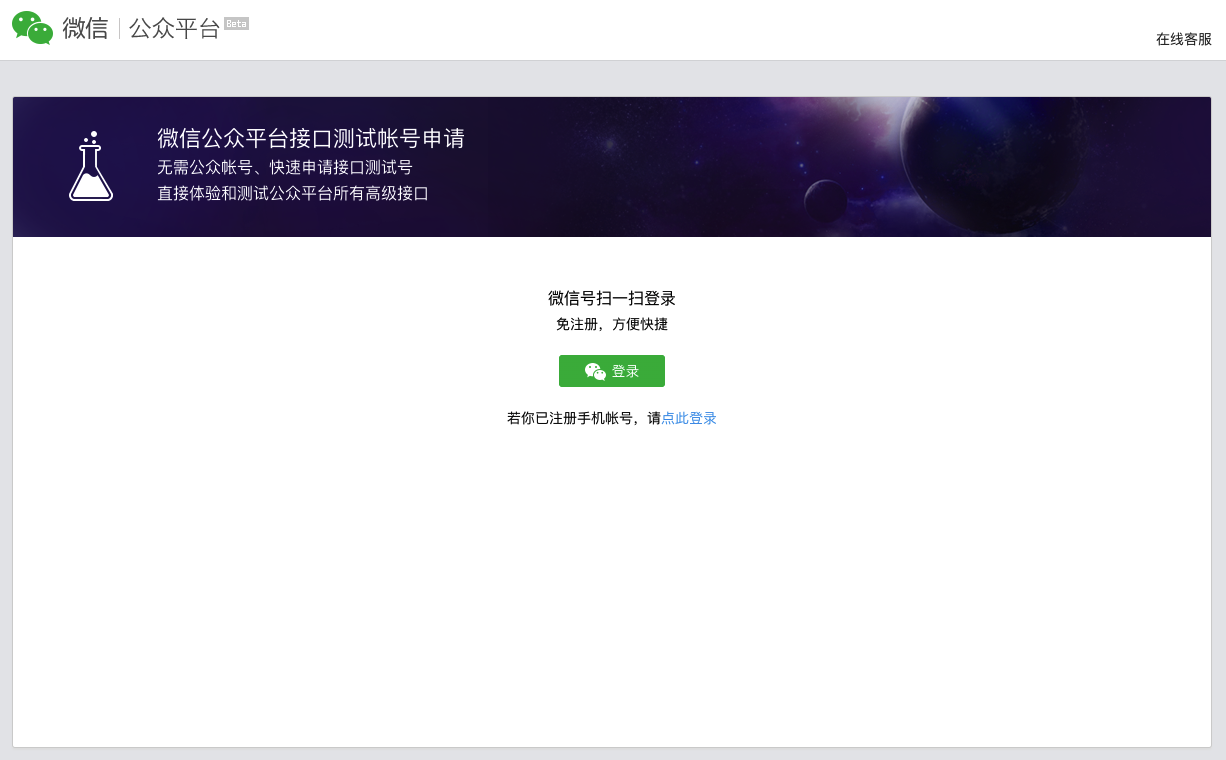Click the 免注册，方便快捷 subtitle
The image size is (1226, 760).
(x=612, y=325)
